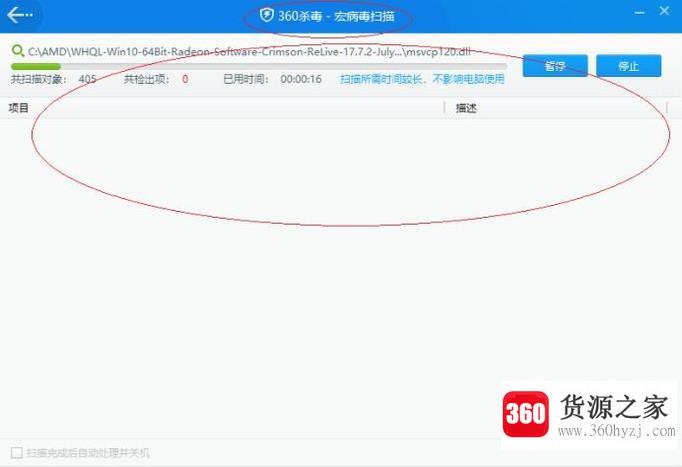
Task: Click the green magnifier scan icon
Action: pyautogui.click(x=17, y=51)
